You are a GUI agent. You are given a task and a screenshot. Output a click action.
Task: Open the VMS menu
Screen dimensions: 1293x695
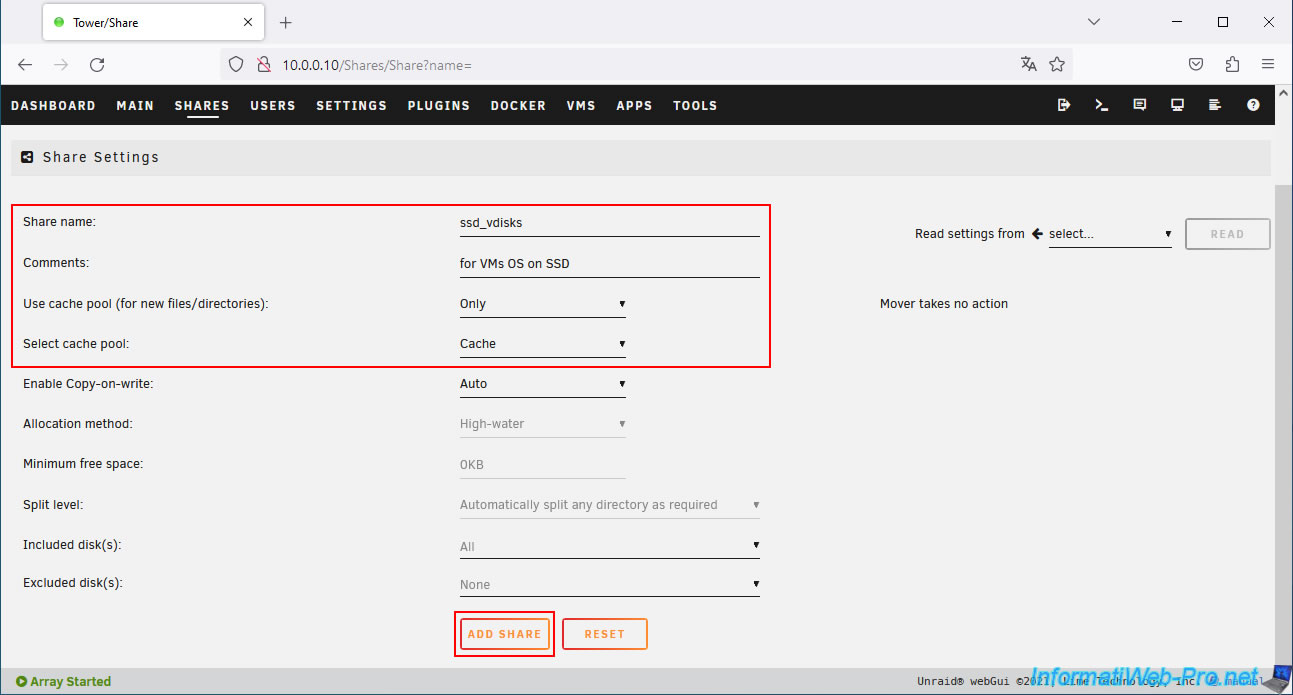click(x=581, y=105)
